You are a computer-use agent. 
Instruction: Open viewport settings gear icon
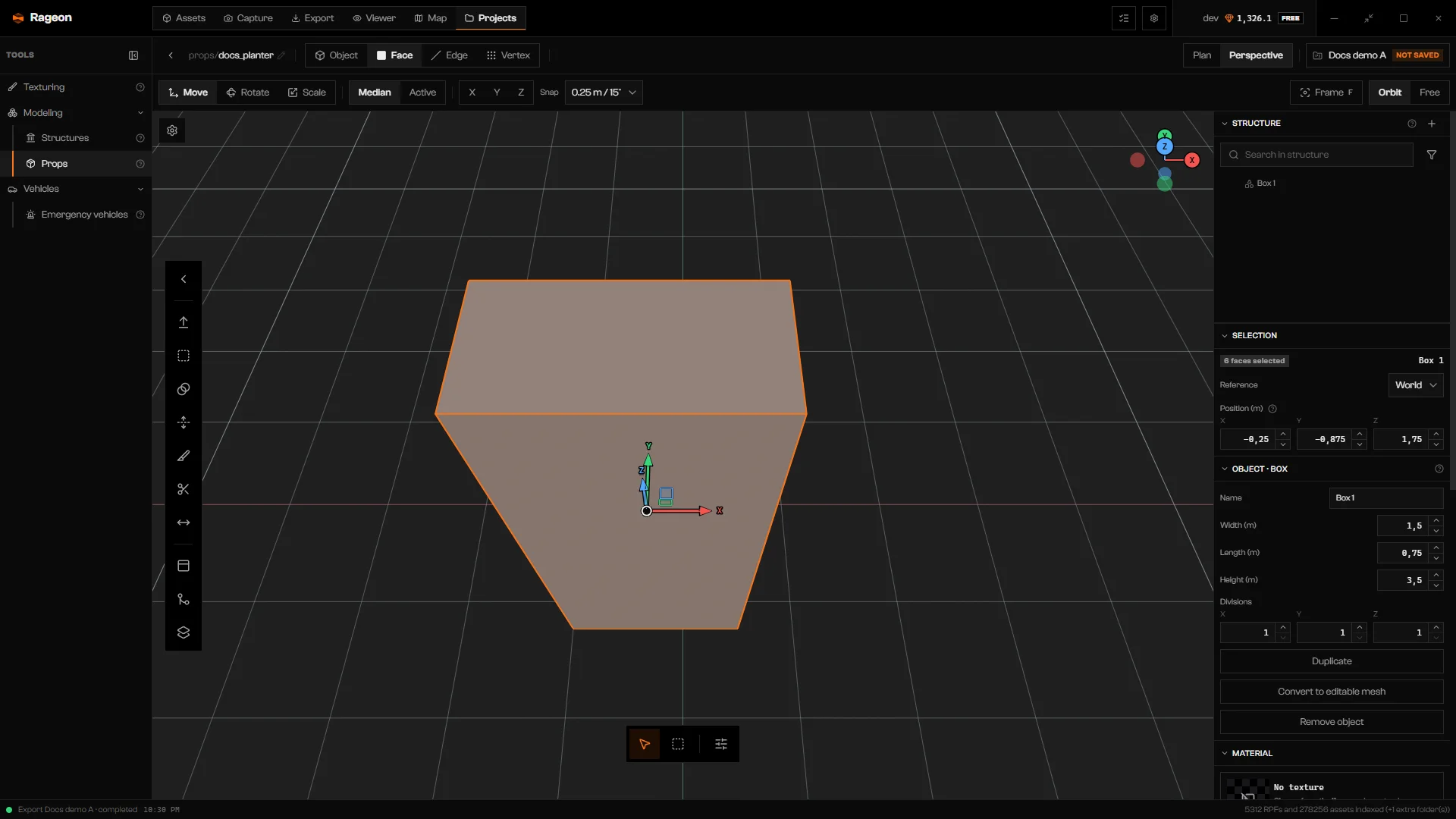tap(172, 130)
